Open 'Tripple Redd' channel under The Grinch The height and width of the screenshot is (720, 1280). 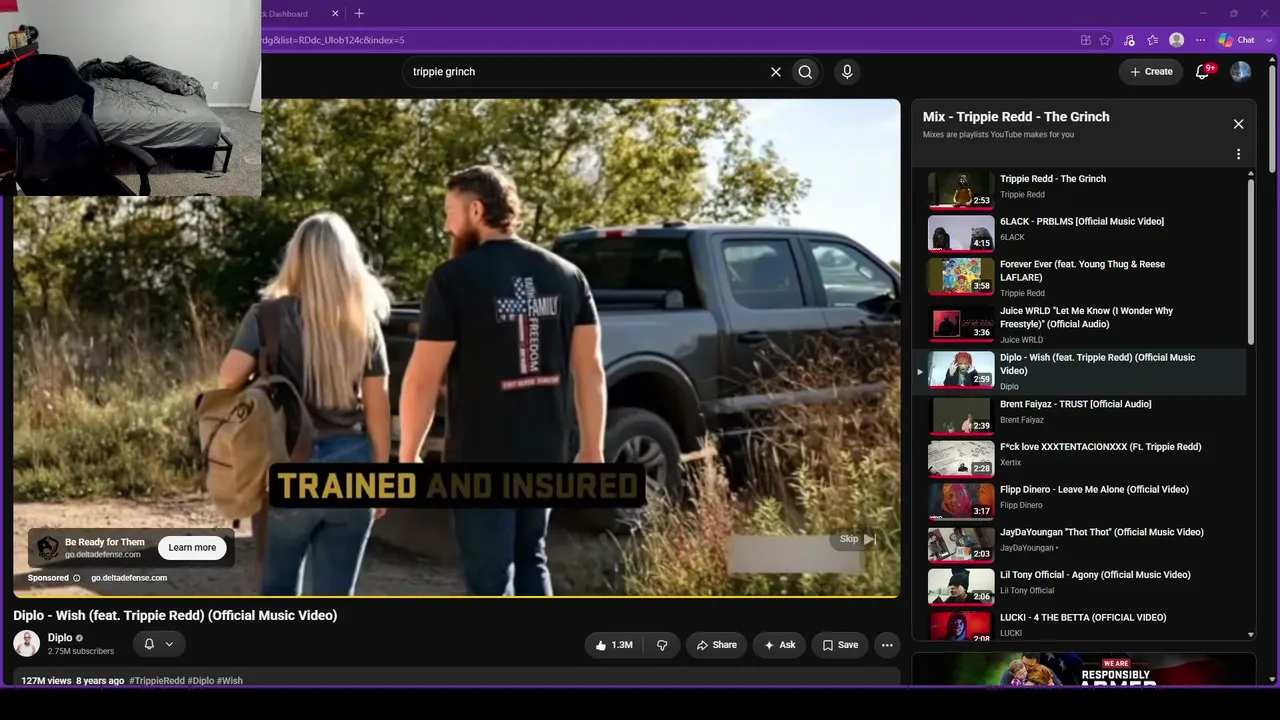1022,195
